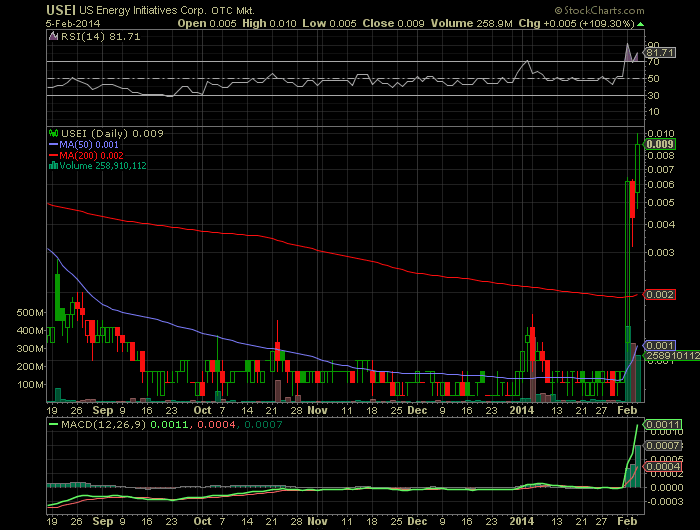Click the Dec label on the price chart date axis
The width and height of the screenshot is (700, 530).
pos(417,410)
